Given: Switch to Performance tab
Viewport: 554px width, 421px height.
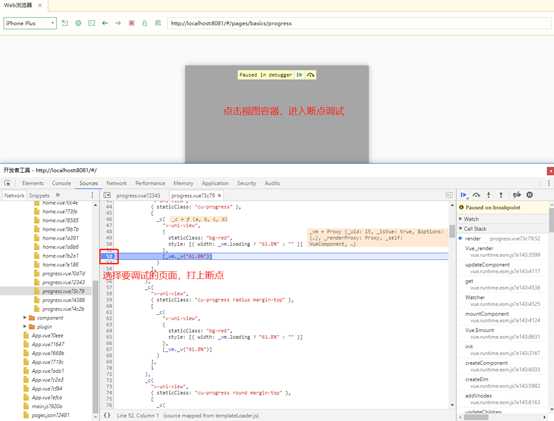Looking at the screenshot, I should click(x=150, y=183).
